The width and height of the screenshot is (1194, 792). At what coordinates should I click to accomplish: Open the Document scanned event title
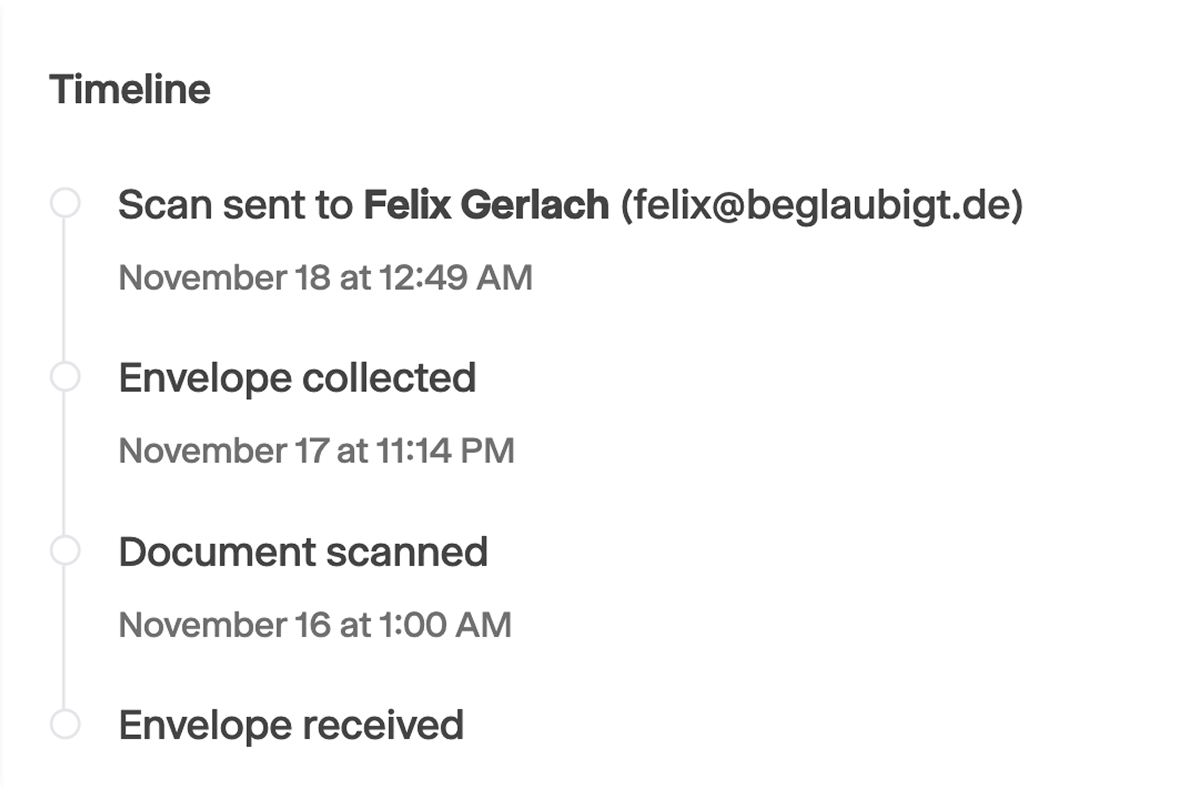(303, 552)
